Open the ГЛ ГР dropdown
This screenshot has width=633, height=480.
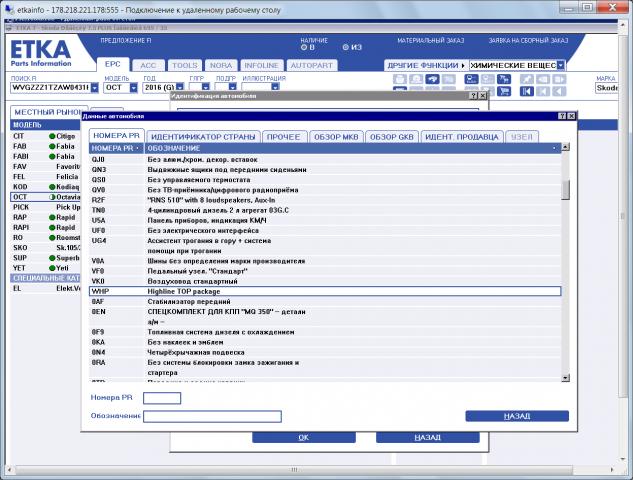206,87
